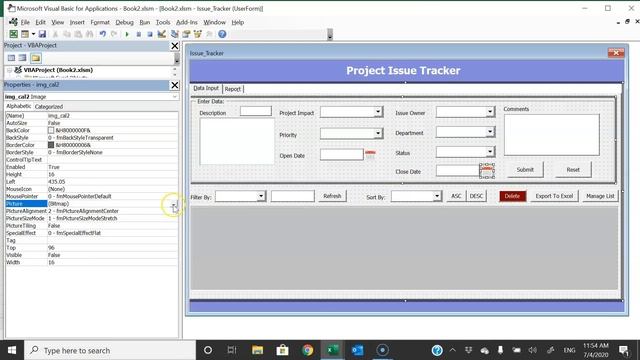Click the Open Date text box

[342, 154]
